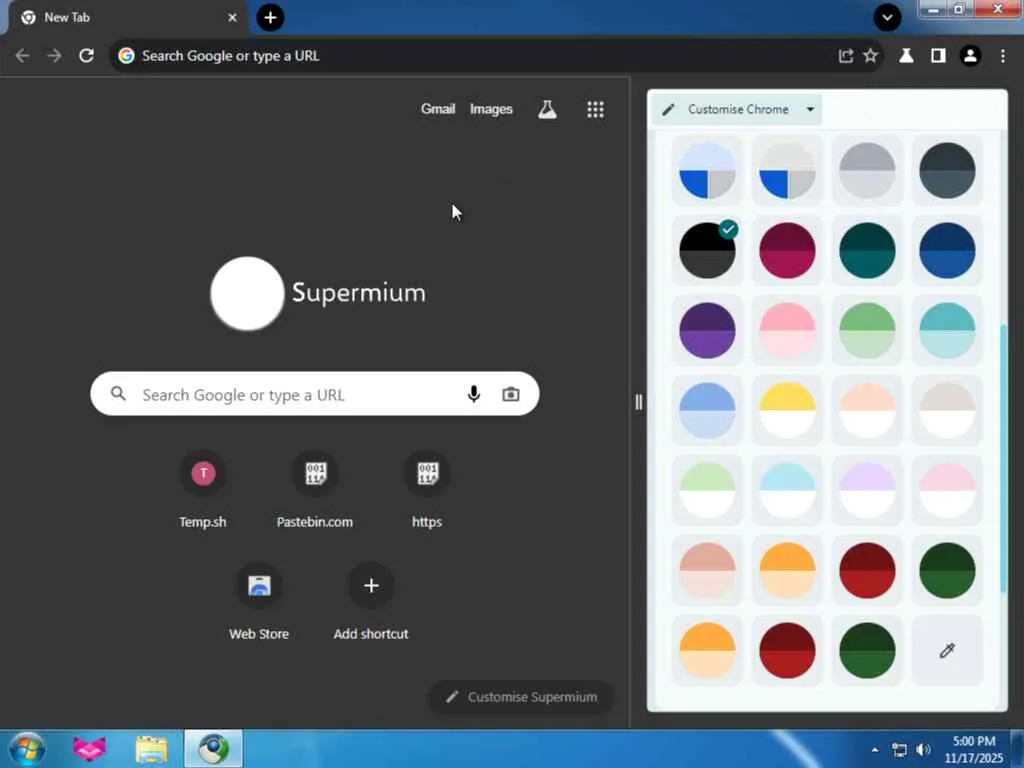Screen dimensions: 1024x768
Task: Open the https shortcut tile
Action: coord(427,490)
